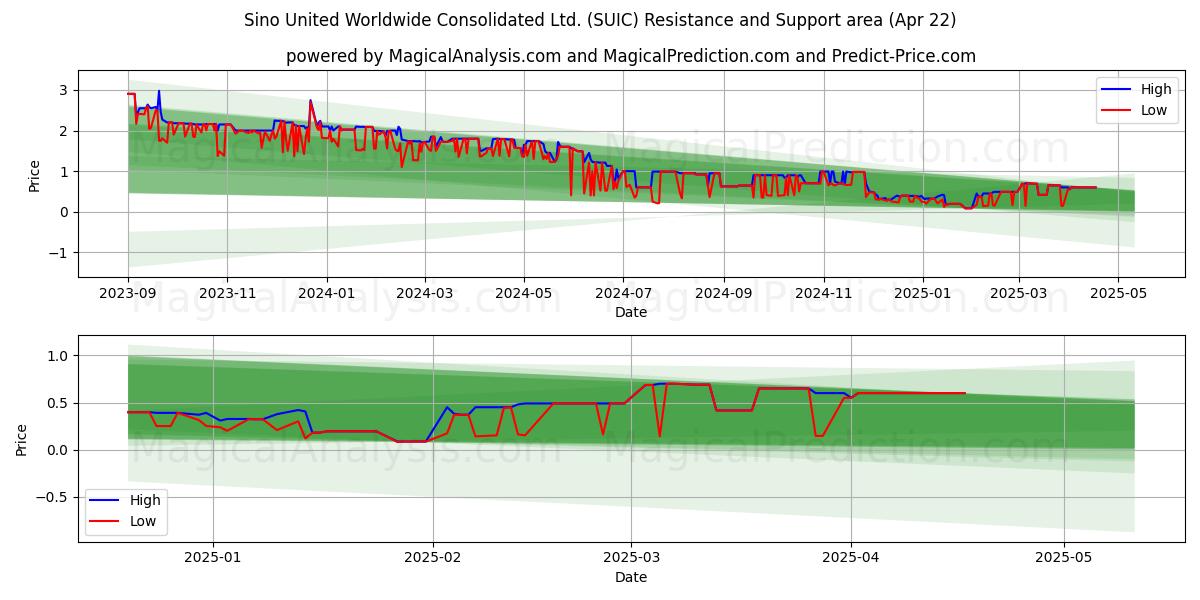1200x600 pixels.
Task: Click the '2025-05' tick label on the bottom chart
Action: click(1064, 558)
